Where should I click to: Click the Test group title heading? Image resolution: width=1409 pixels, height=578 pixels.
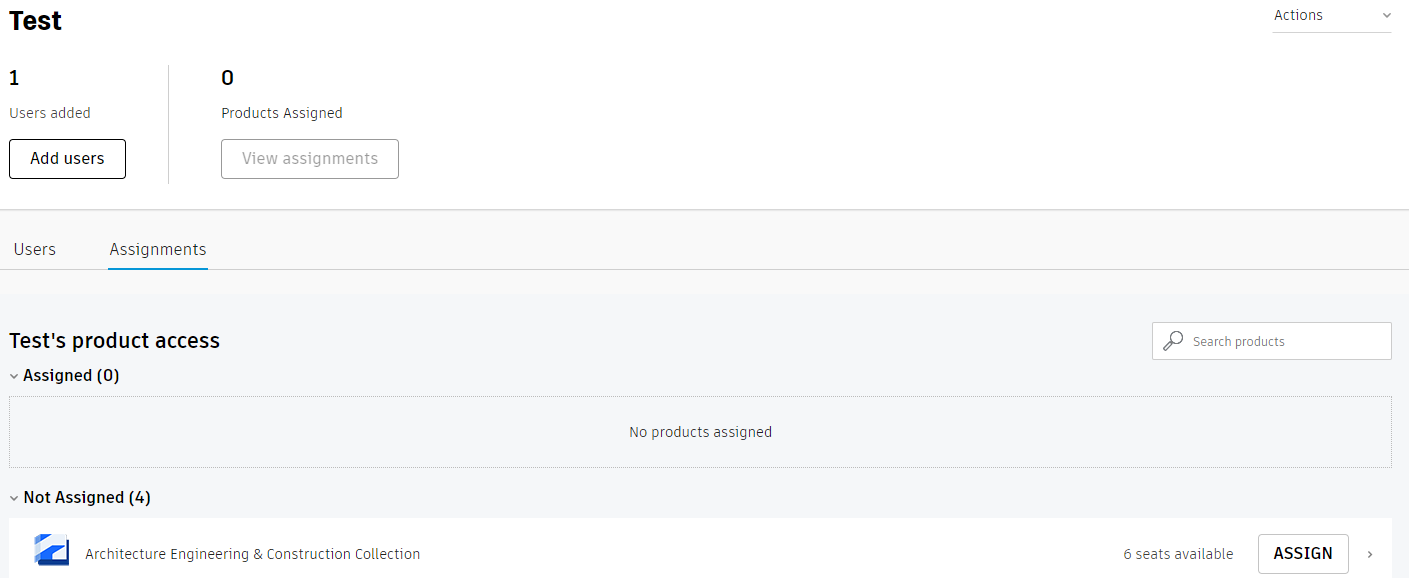(36, 21)
